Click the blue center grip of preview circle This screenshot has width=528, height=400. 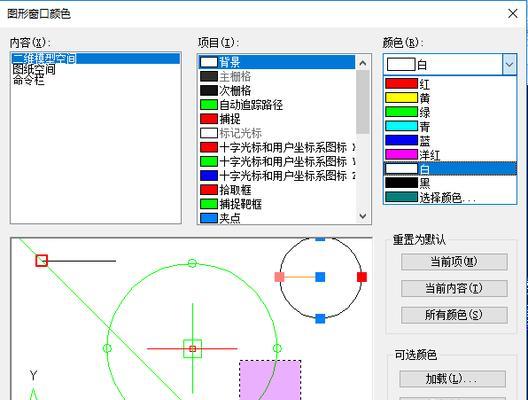[x=320, y=277]
